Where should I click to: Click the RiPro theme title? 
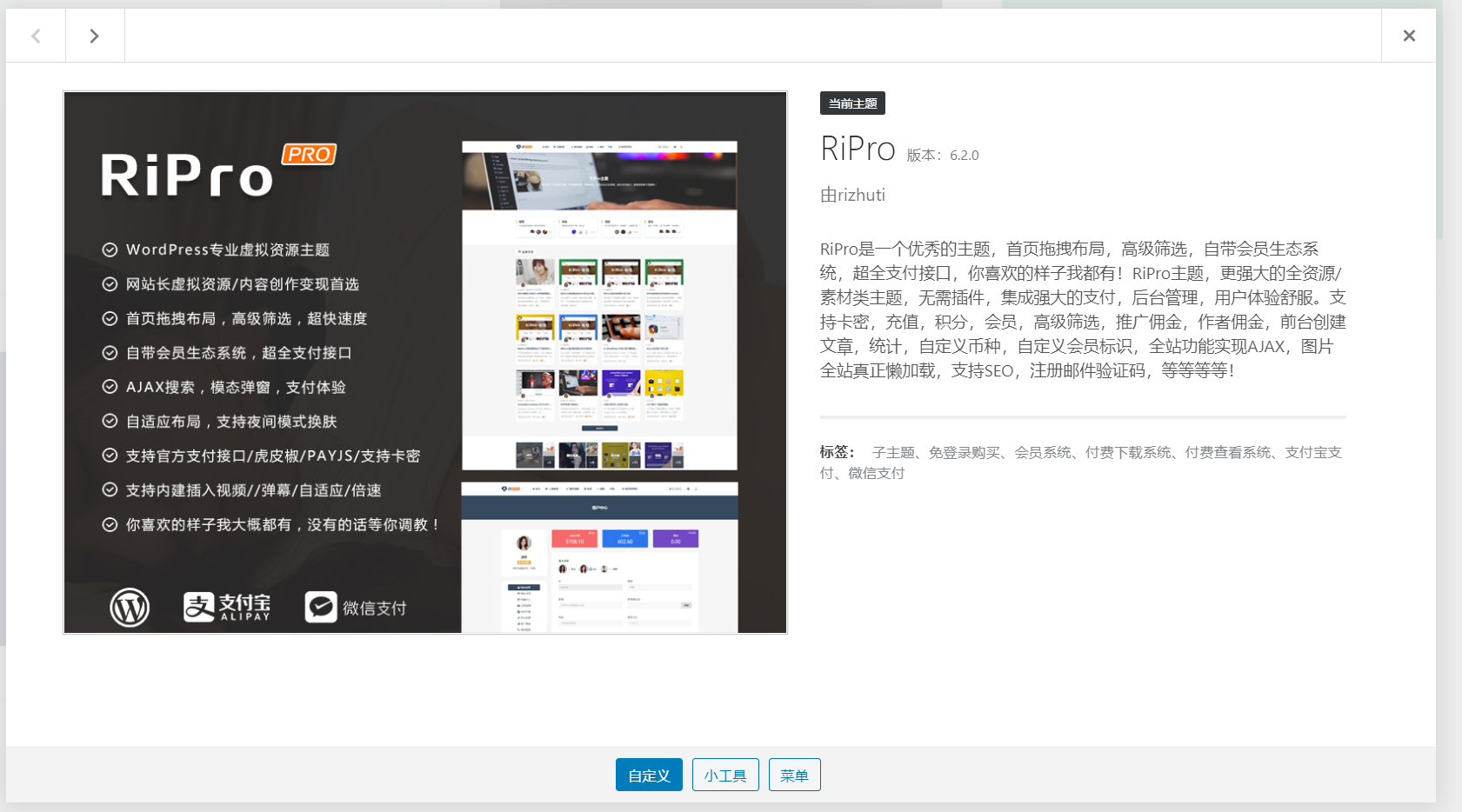(858, 149)
